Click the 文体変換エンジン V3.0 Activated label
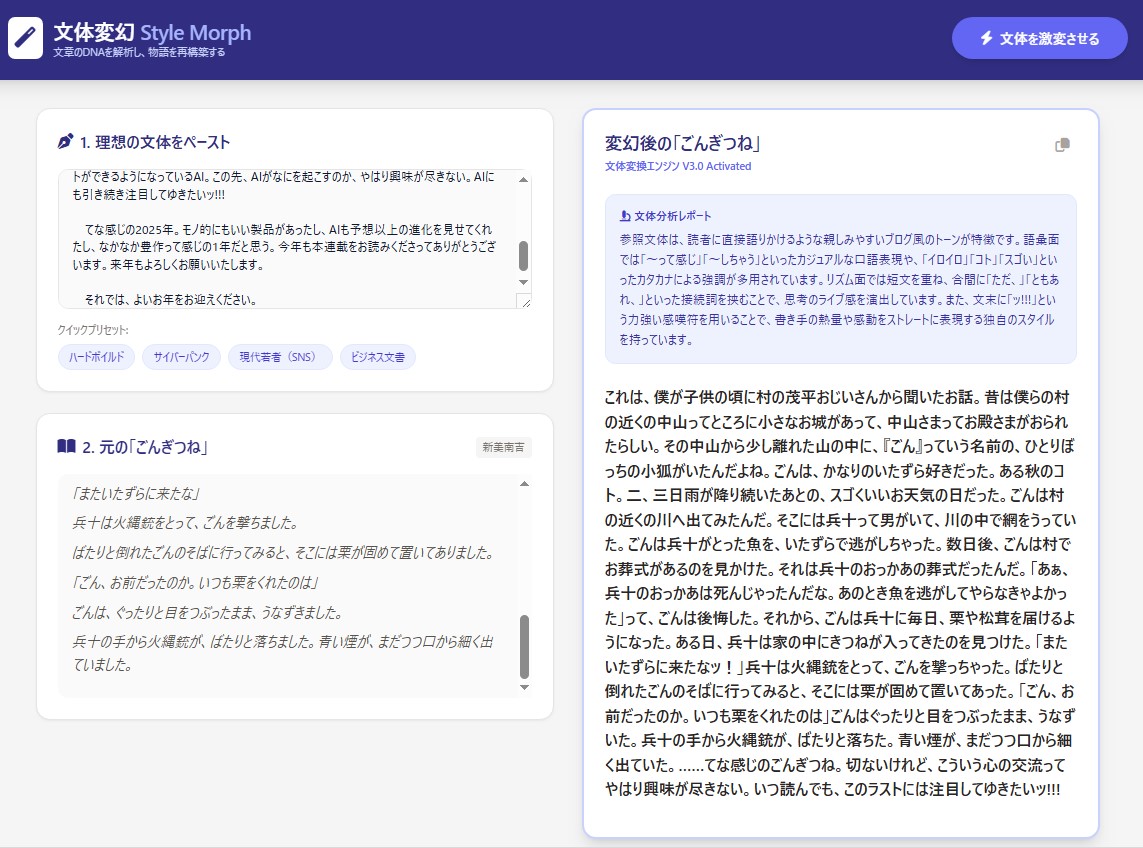The image size is (1143, 848). (x=678, y=166)
